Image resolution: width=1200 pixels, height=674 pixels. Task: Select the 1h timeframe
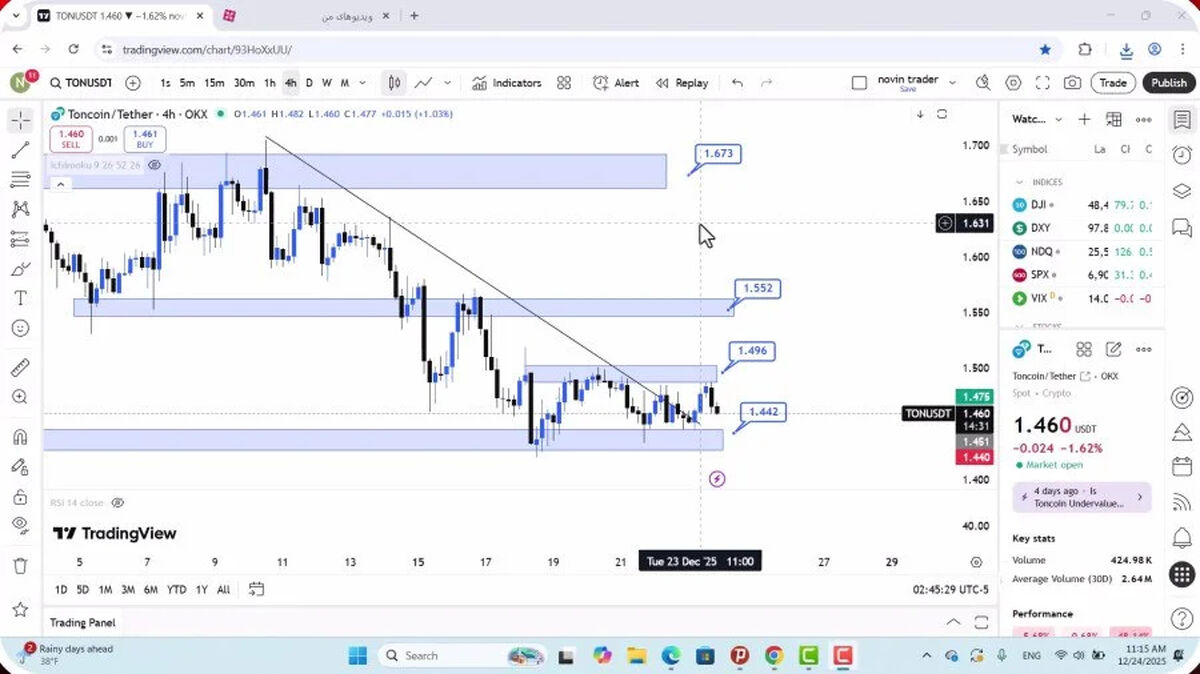coord(269,83)
